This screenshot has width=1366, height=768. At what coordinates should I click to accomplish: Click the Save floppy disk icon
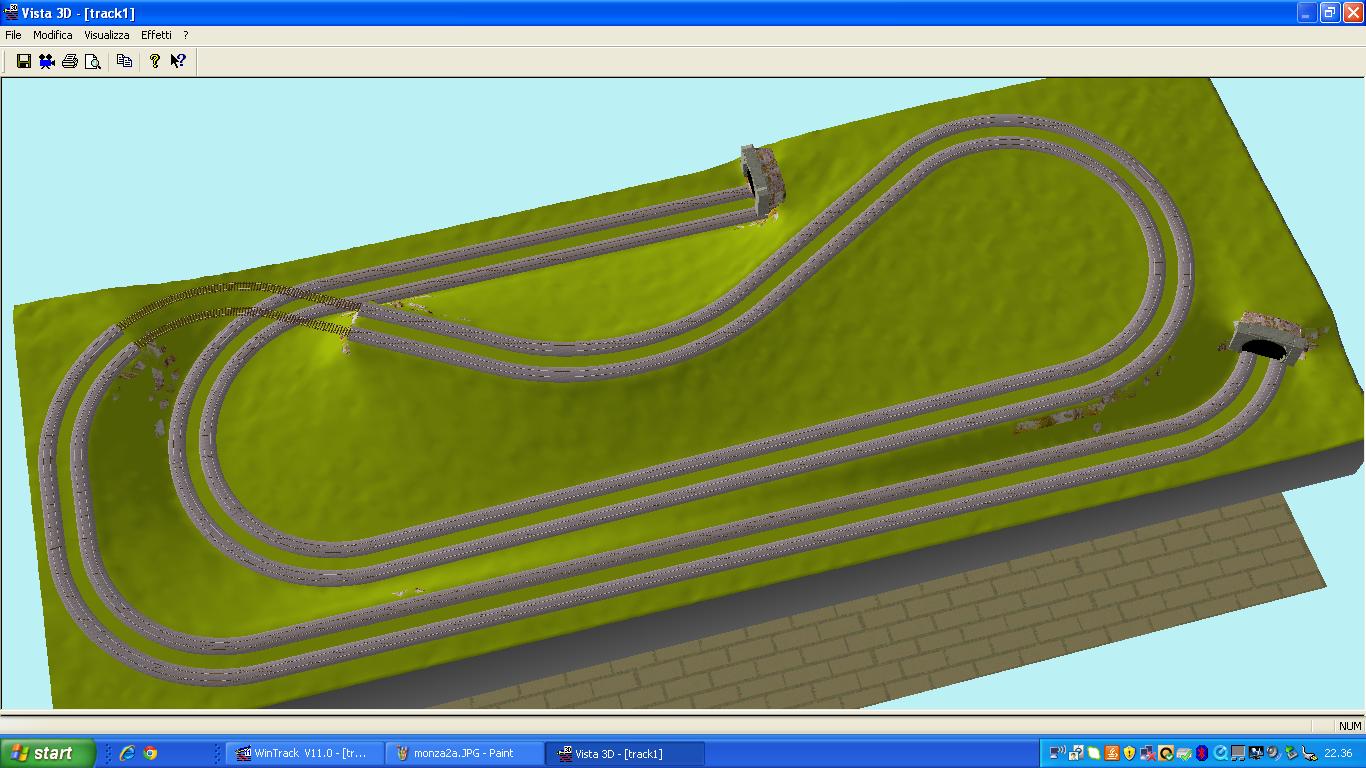[x=24, y=61]
